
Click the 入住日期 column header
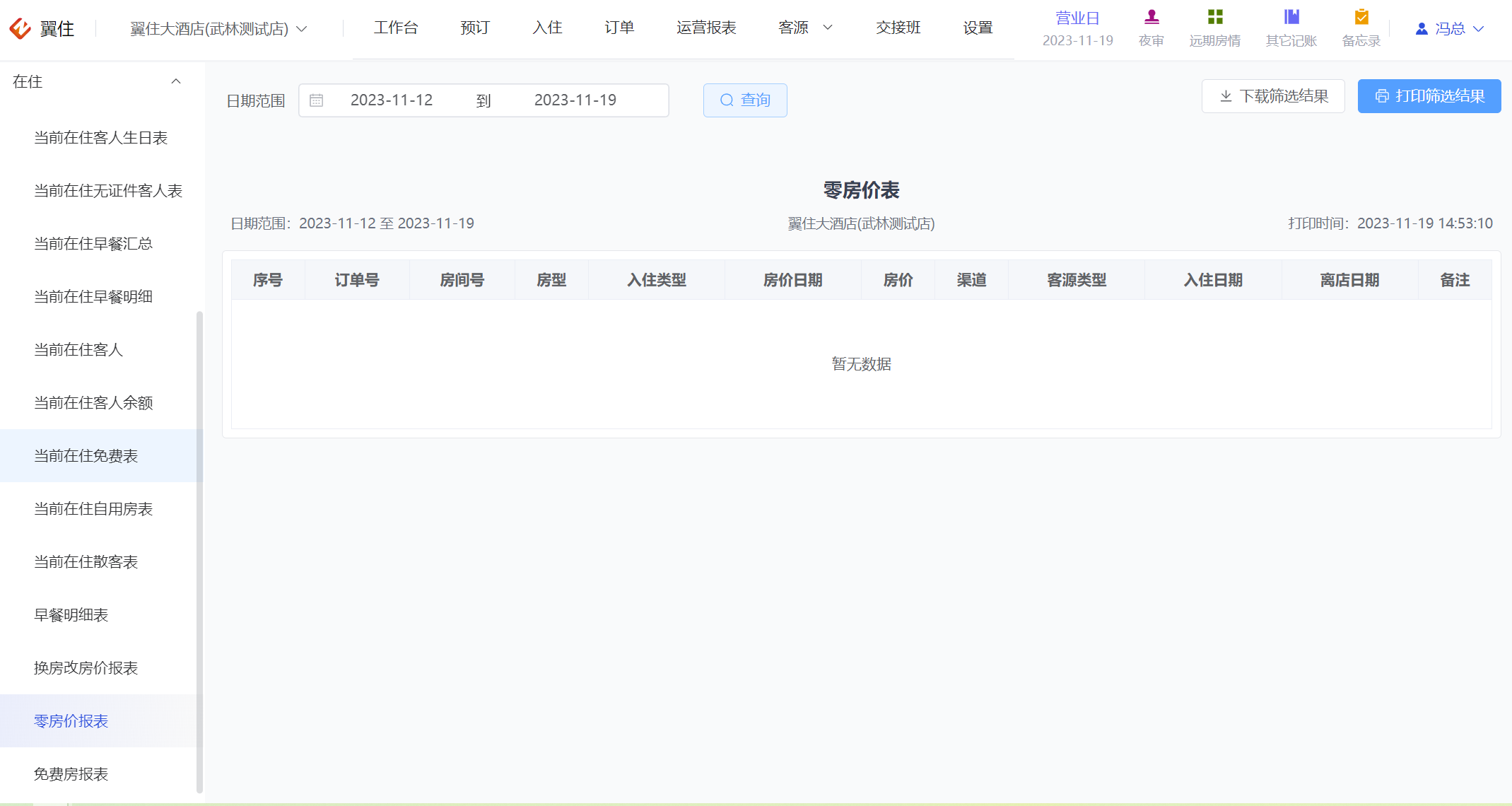coord(1214,280)
